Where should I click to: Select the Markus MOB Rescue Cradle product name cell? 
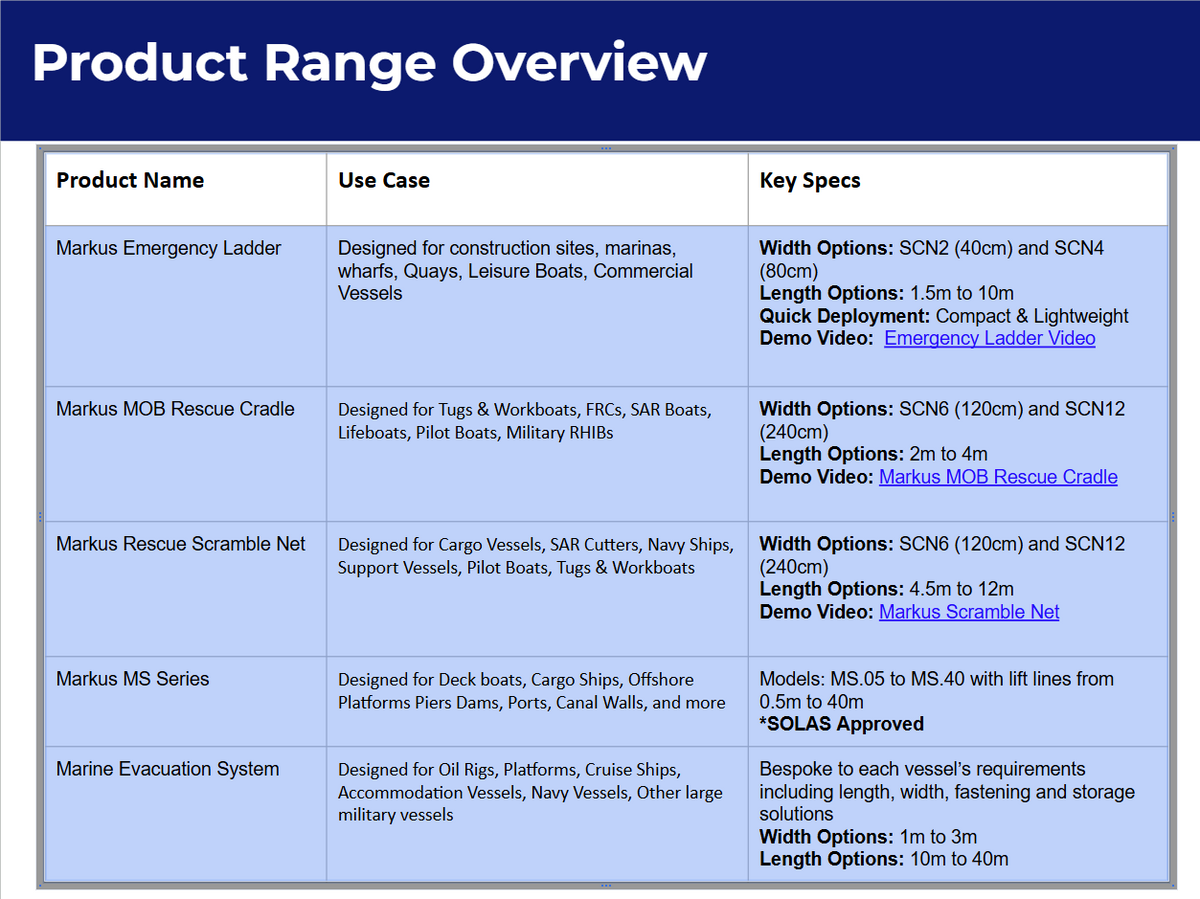(x=186, y=454)
